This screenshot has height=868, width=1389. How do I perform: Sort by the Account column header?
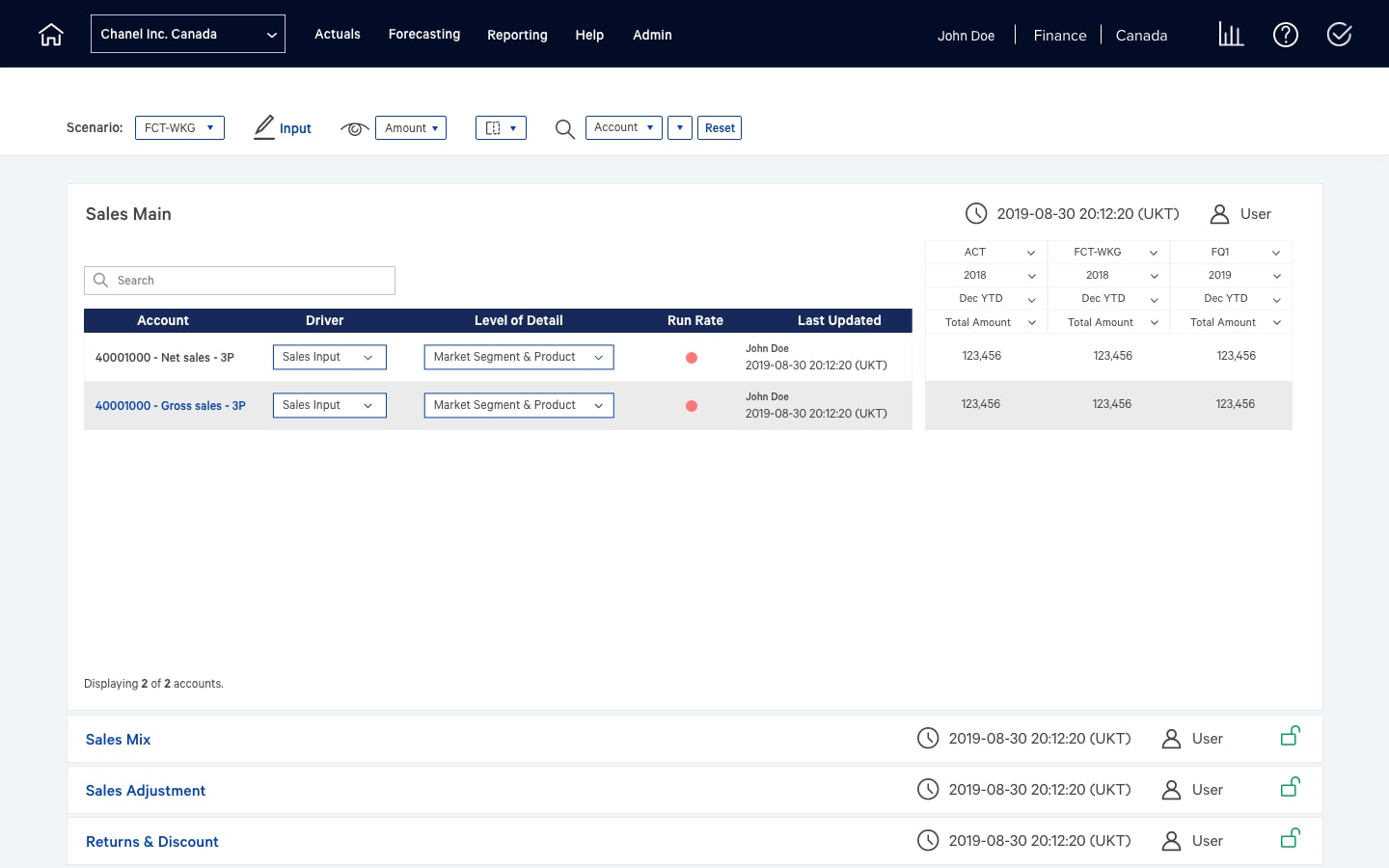coord(163,320)
